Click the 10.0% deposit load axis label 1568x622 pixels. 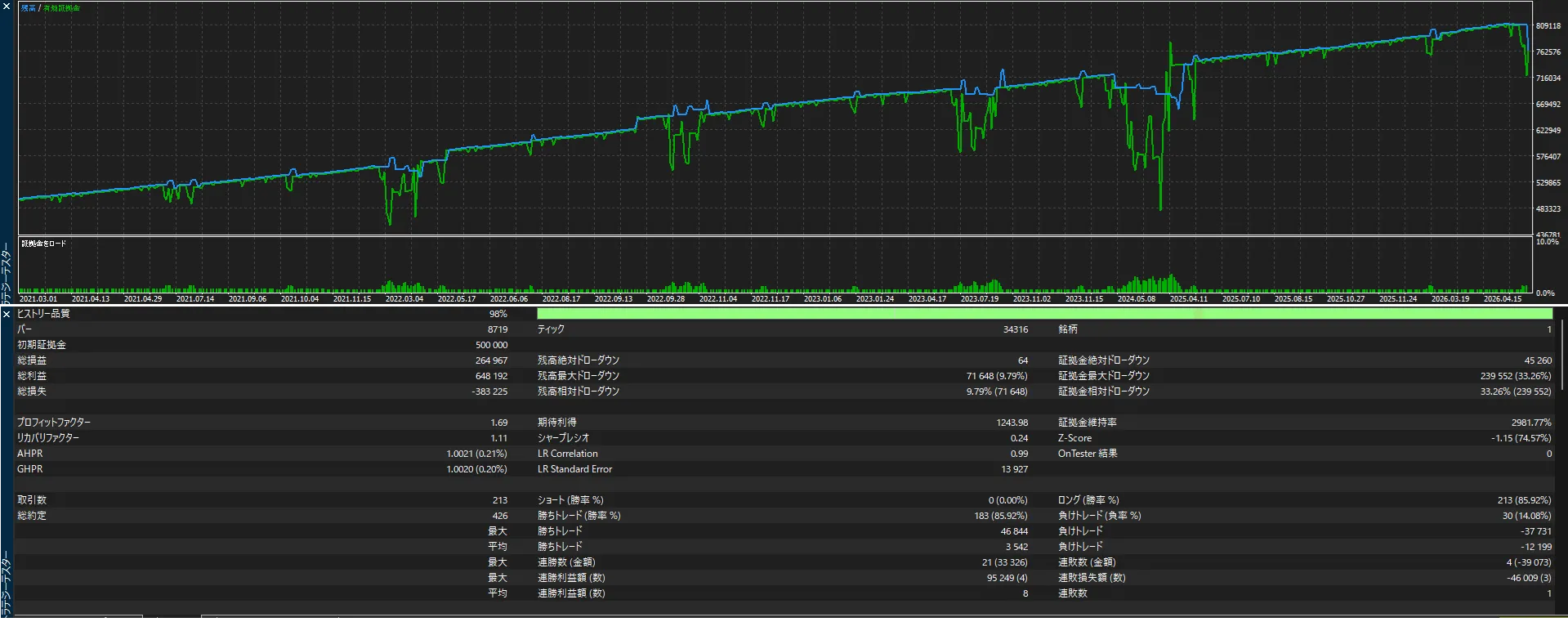click(1547, 242)
